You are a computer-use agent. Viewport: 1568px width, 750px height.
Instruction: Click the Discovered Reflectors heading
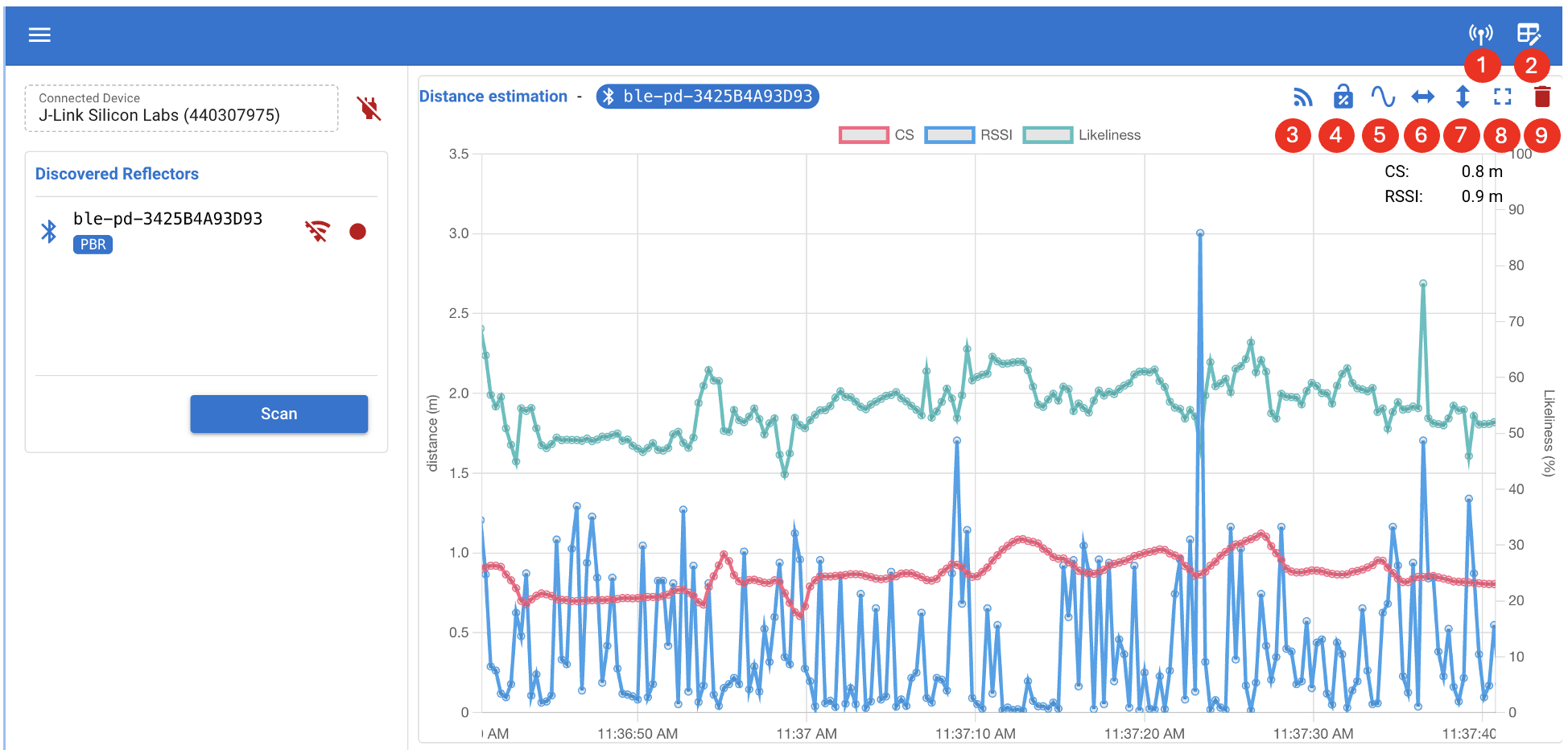coord(117,174)
